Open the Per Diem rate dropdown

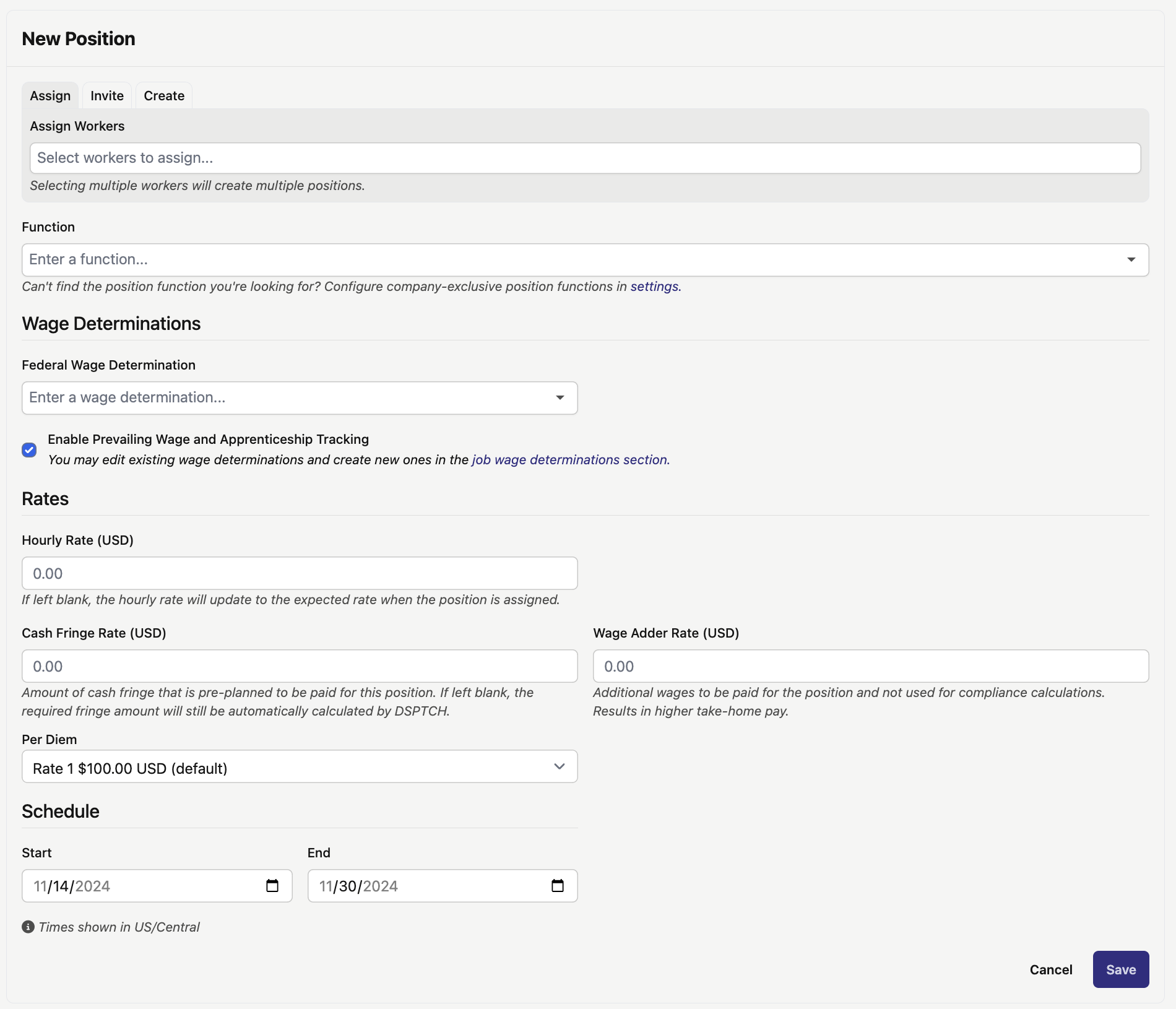coord(300,766)
